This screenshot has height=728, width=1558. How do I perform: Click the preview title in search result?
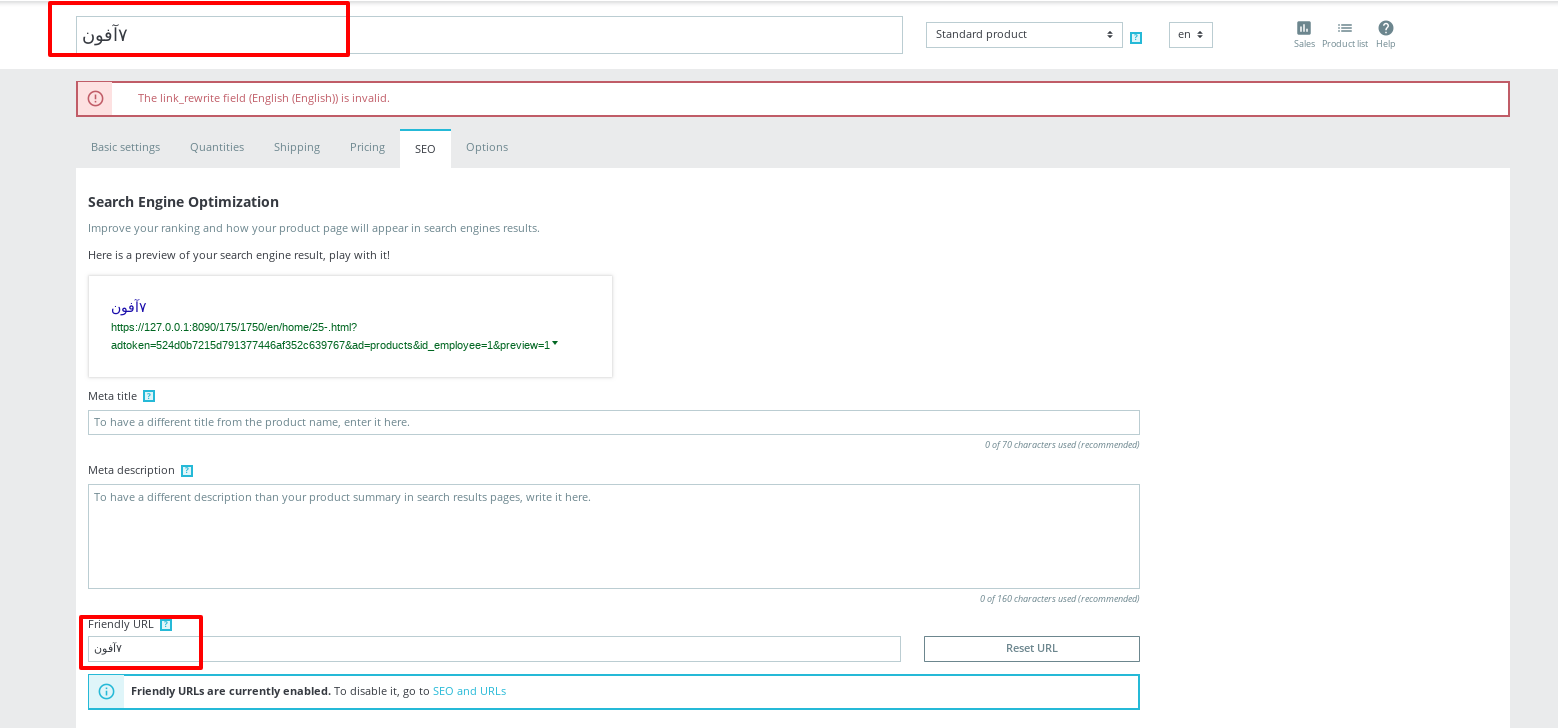click(129, 307)
